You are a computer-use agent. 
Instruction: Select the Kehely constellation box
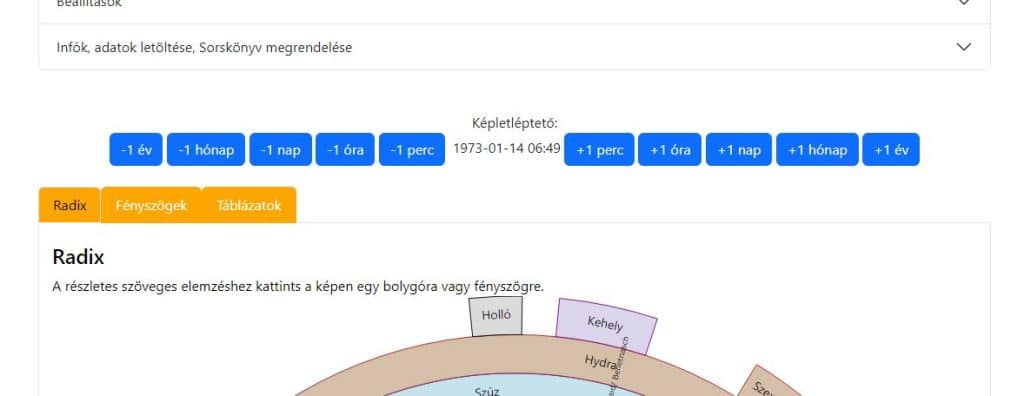(x=605, y=325)
